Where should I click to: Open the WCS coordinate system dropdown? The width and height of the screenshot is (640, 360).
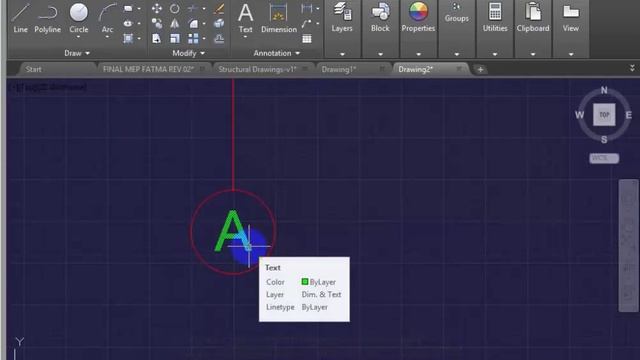pyautogui.click(x=604, y=158)
